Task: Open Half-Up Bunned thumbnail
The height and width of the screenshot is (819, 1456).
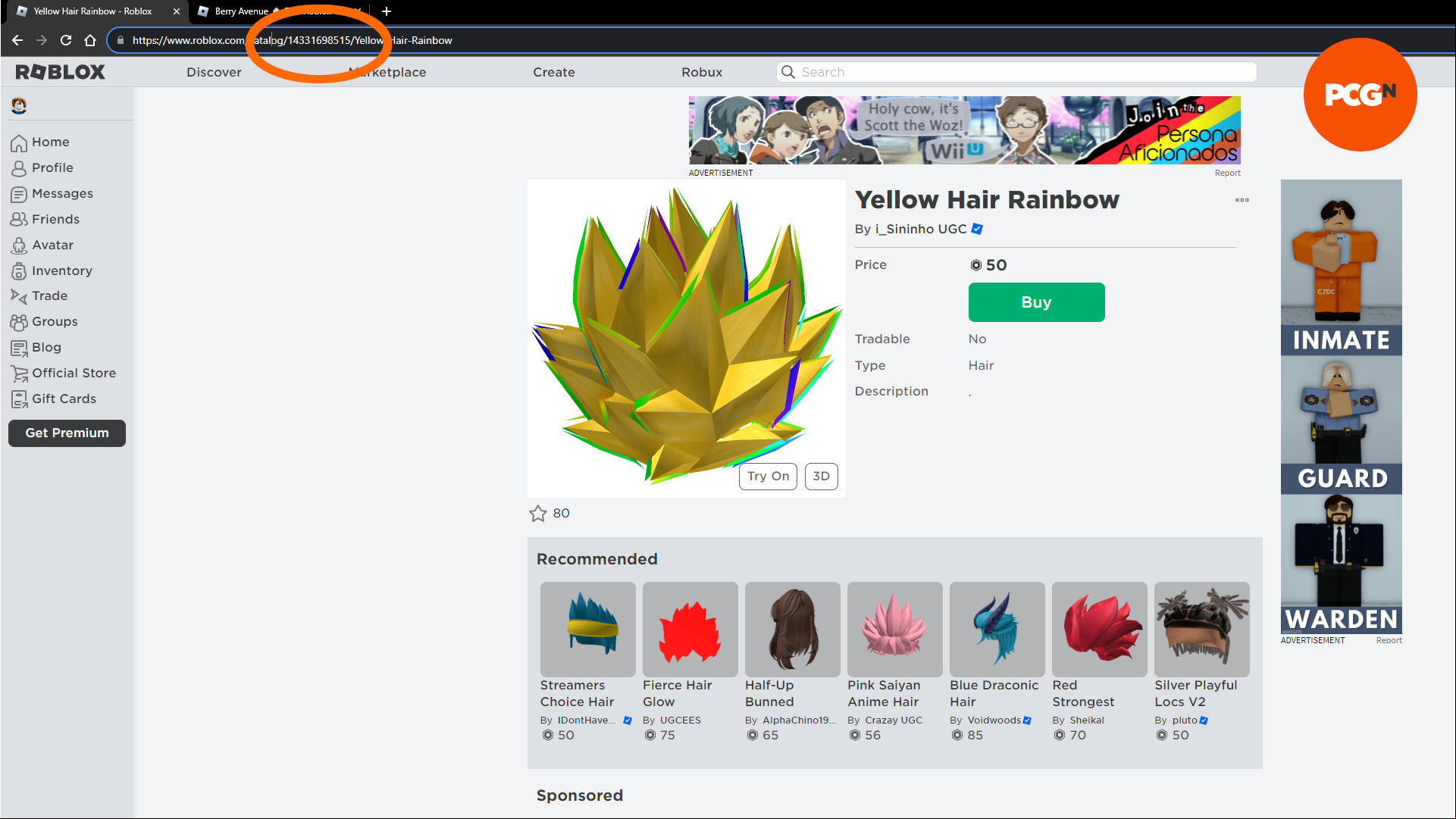Action: tap(792, 629)
